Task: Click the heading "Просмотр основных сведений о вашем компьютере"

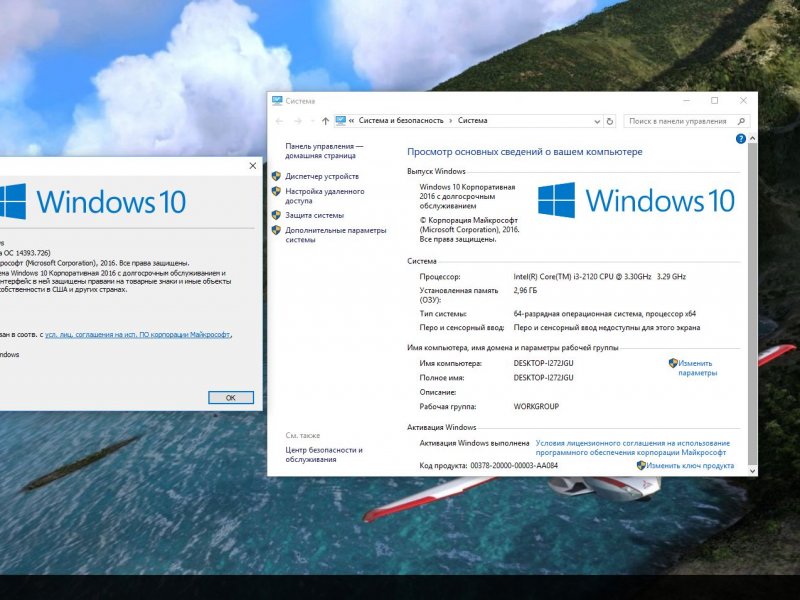Action: pos(524,152)
